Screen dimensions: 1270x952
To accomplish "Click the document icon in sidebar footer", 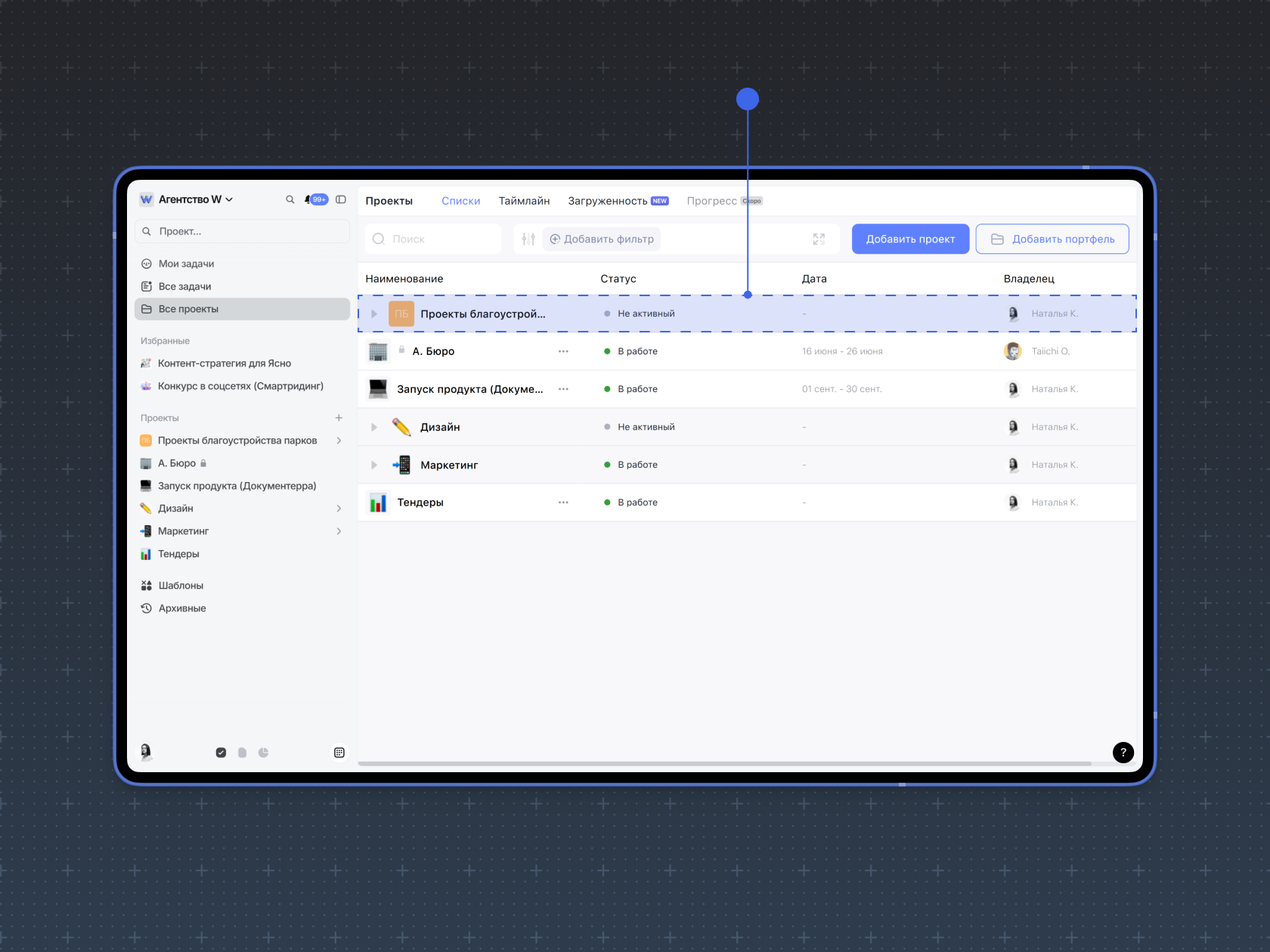I will 242,753.
